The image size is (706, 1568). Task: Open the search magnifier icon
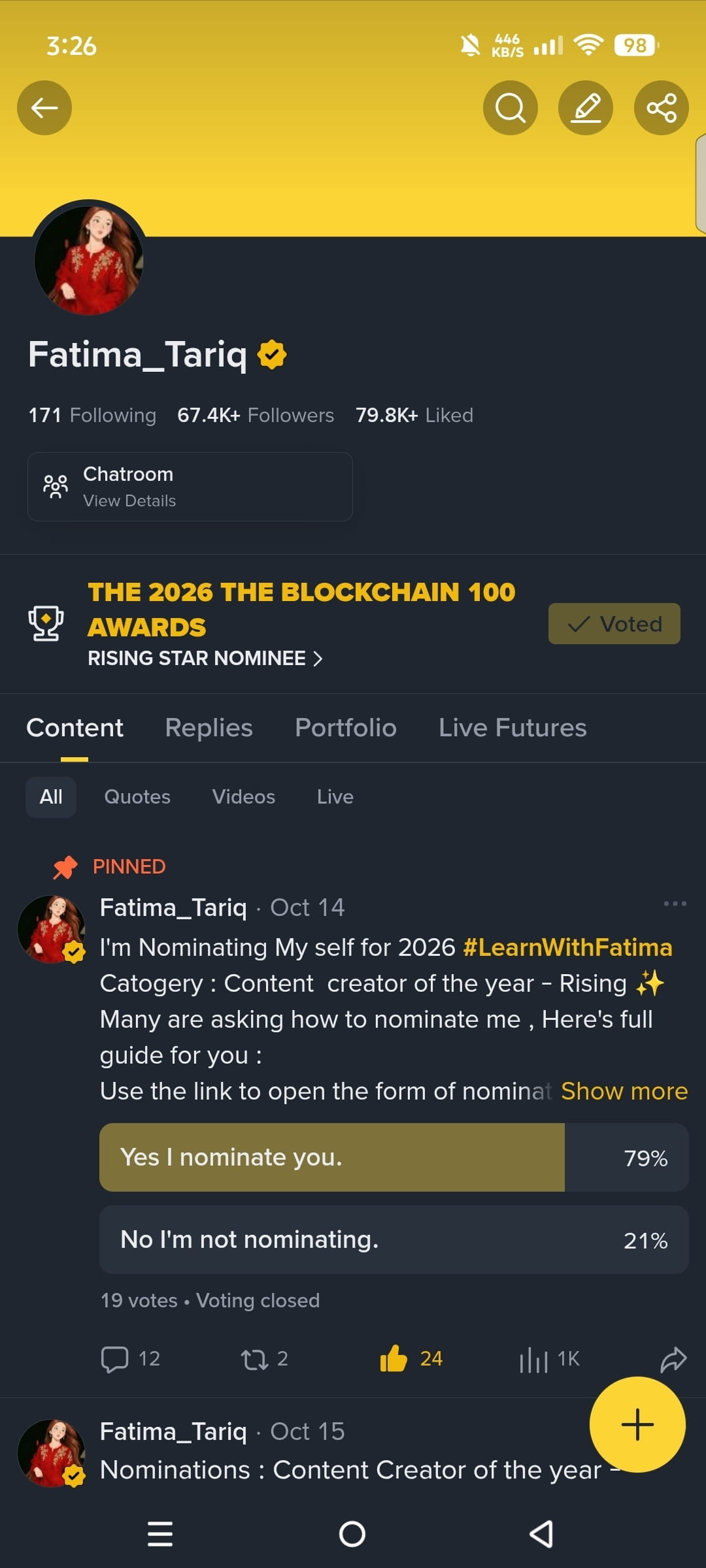pos(510,108)
